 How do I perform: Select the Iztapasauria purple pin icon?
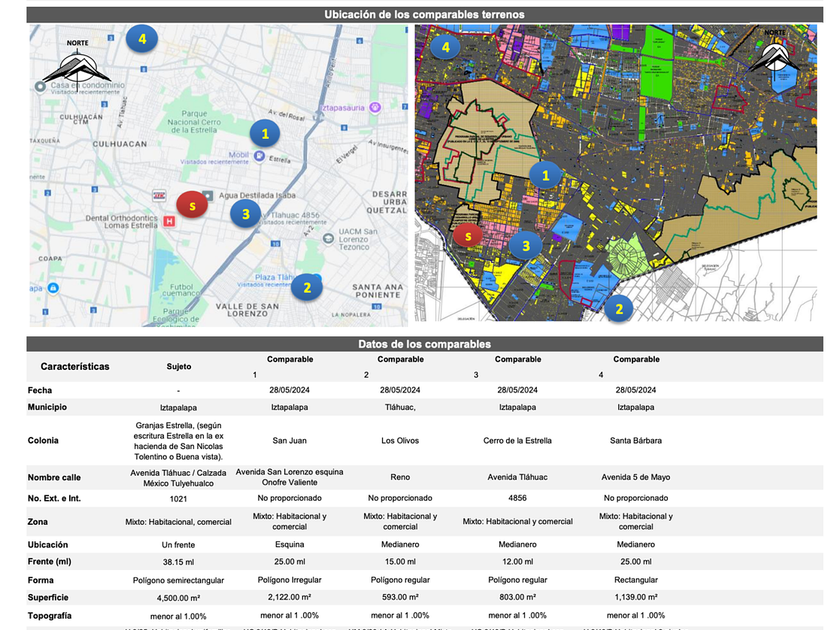click(373, 106)
